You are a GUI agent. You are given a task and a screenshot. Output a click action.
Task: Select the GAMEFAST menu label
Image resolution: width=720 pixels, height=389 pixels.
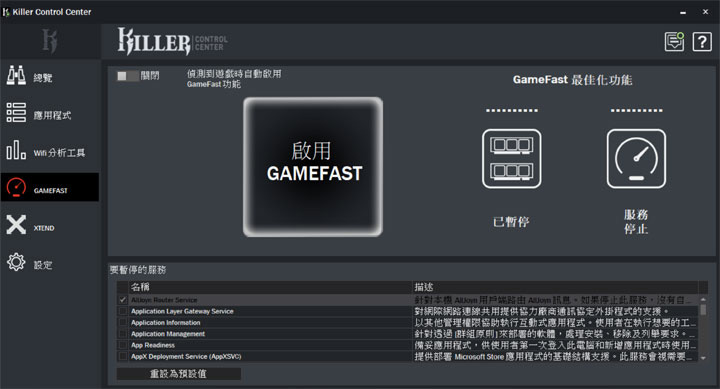click(x=51, y=190)
